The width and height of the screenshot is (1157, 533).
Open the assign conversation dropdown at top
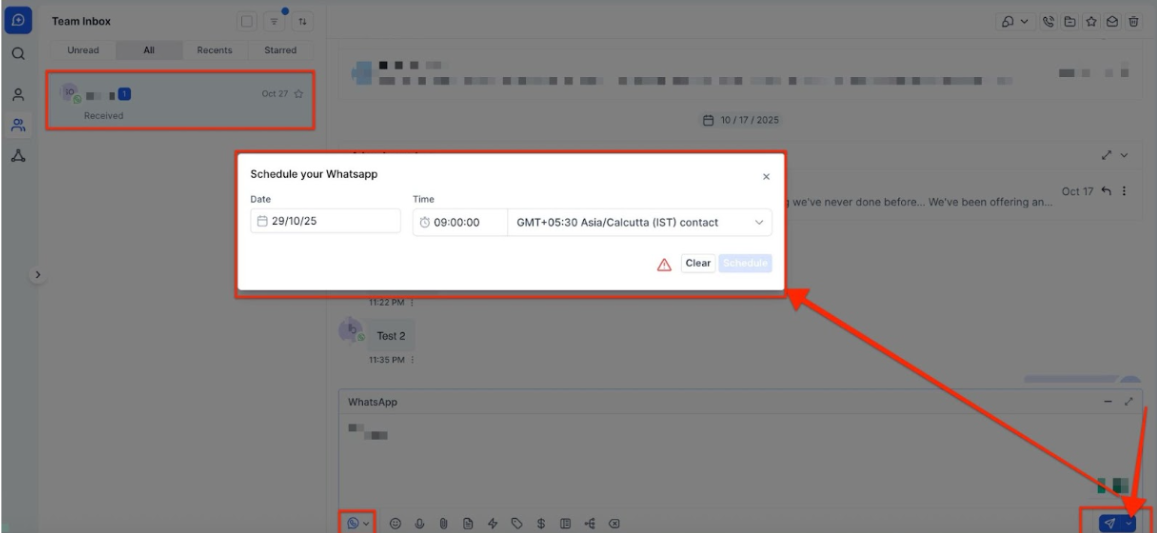[1015, 22]
